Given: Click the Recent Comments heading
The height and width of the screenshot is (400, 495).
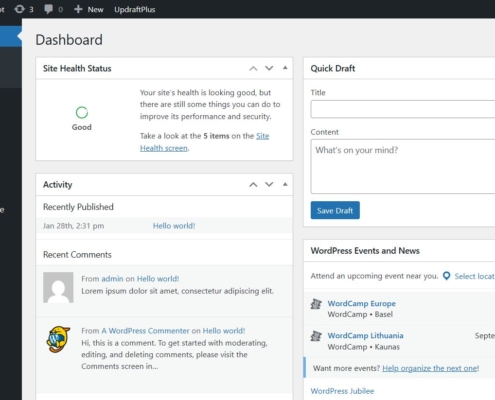Looking at the screenshot, I should click(77, 255).
